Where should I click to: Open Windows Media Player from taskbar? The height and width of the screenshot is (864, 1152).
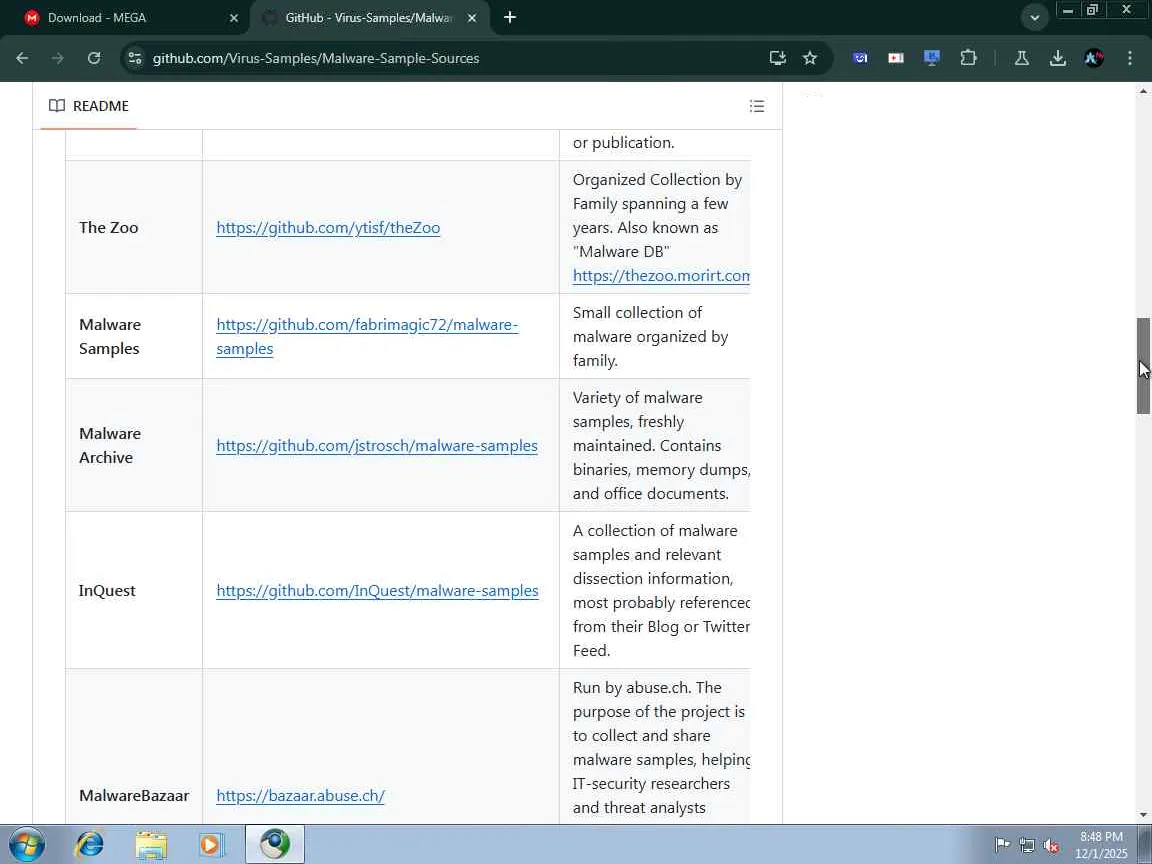(x=212, y=844)
